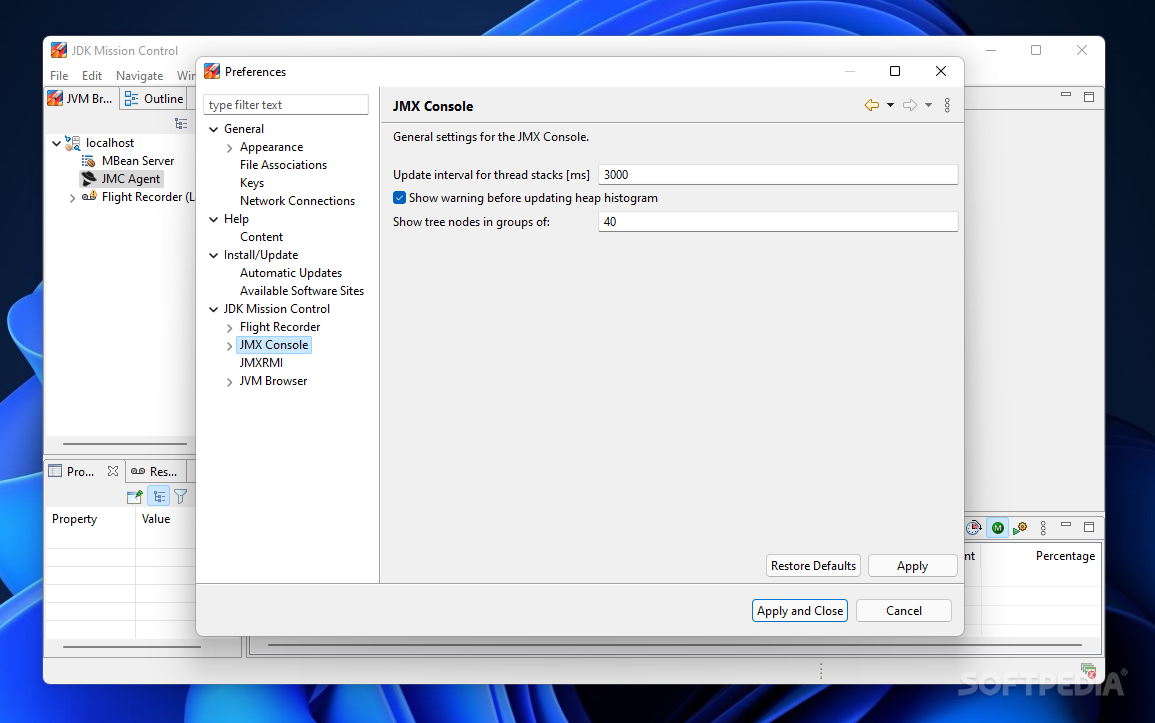Click the Properties filter funnel icon
The width and height of the screenshot is (1155, 723).
click(x=180, y=497)
